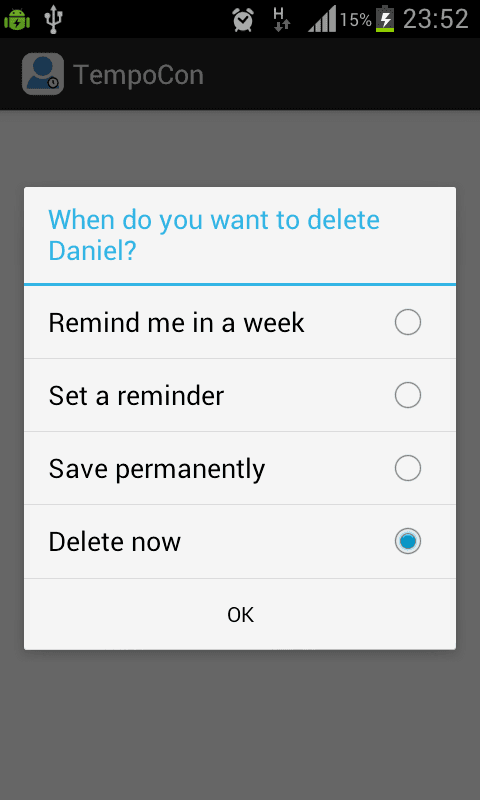Tap the TempoCon app icon
The image size is (480, 800).
pyautogui.click(x=43, y=74)
